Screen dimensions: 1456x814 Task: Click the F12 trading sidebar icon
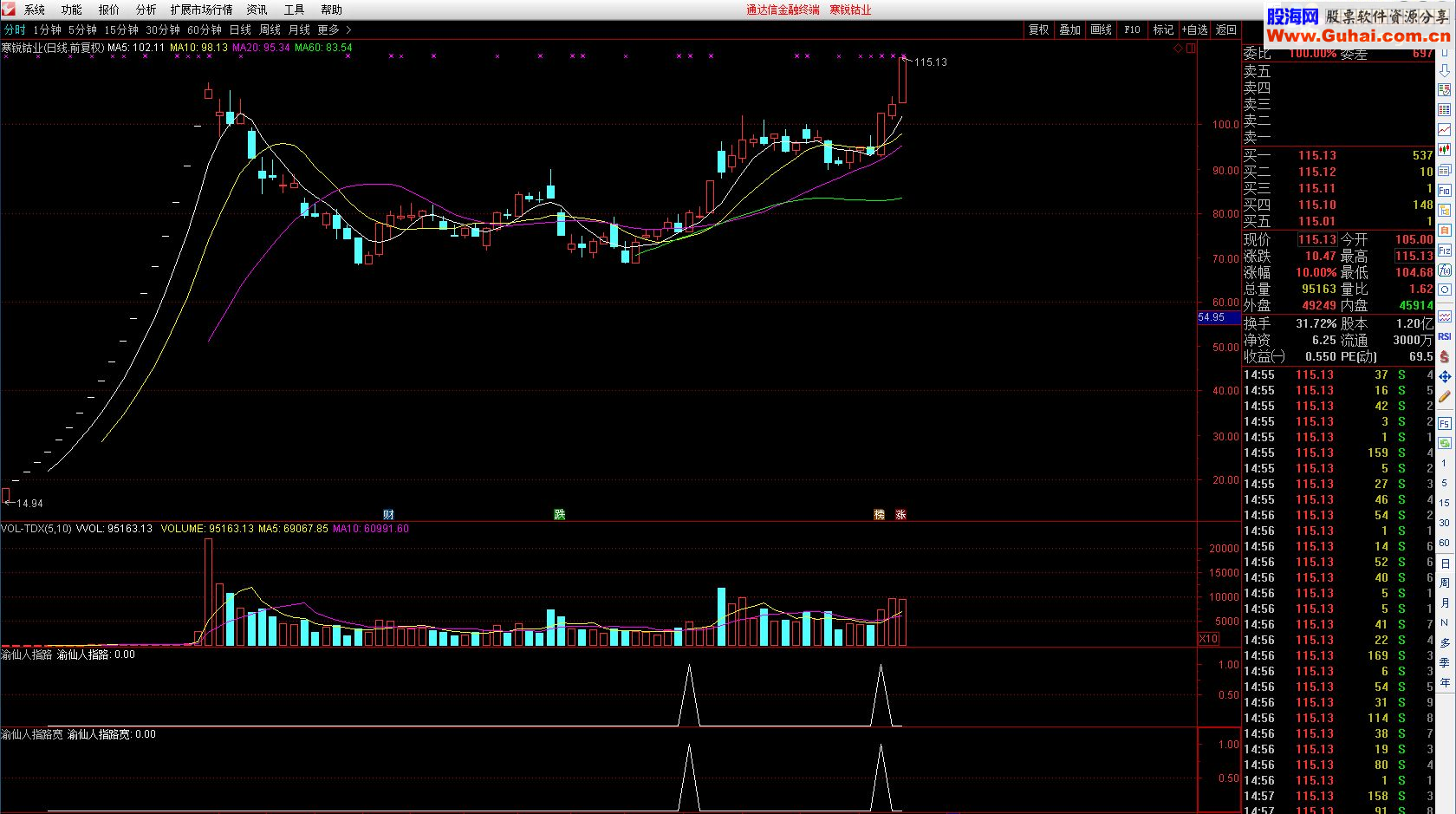pyautogui.click(x=1445, y=250)
